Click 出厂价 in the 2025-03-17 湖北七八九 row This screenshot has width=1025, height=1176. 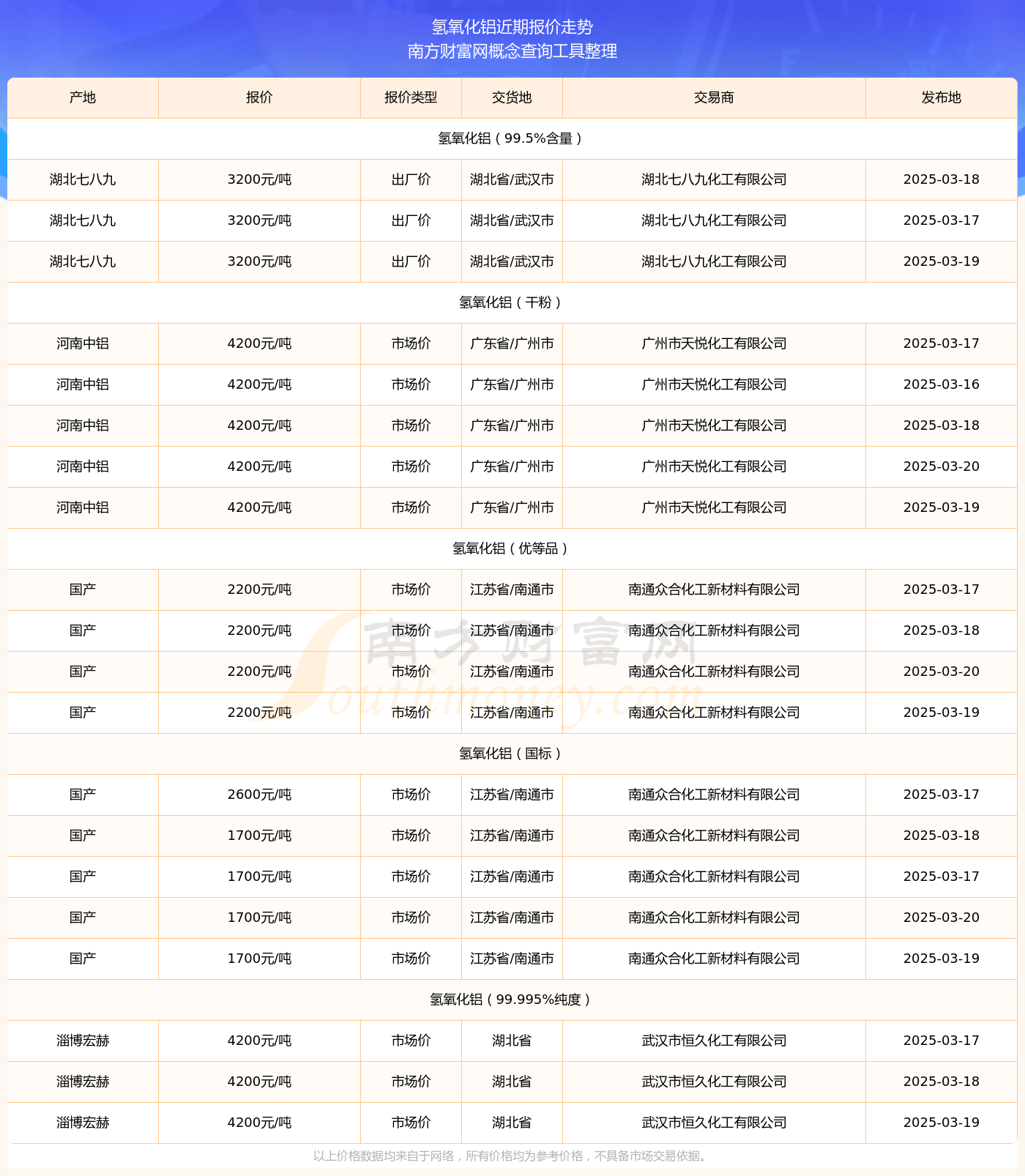coord(411,220)
